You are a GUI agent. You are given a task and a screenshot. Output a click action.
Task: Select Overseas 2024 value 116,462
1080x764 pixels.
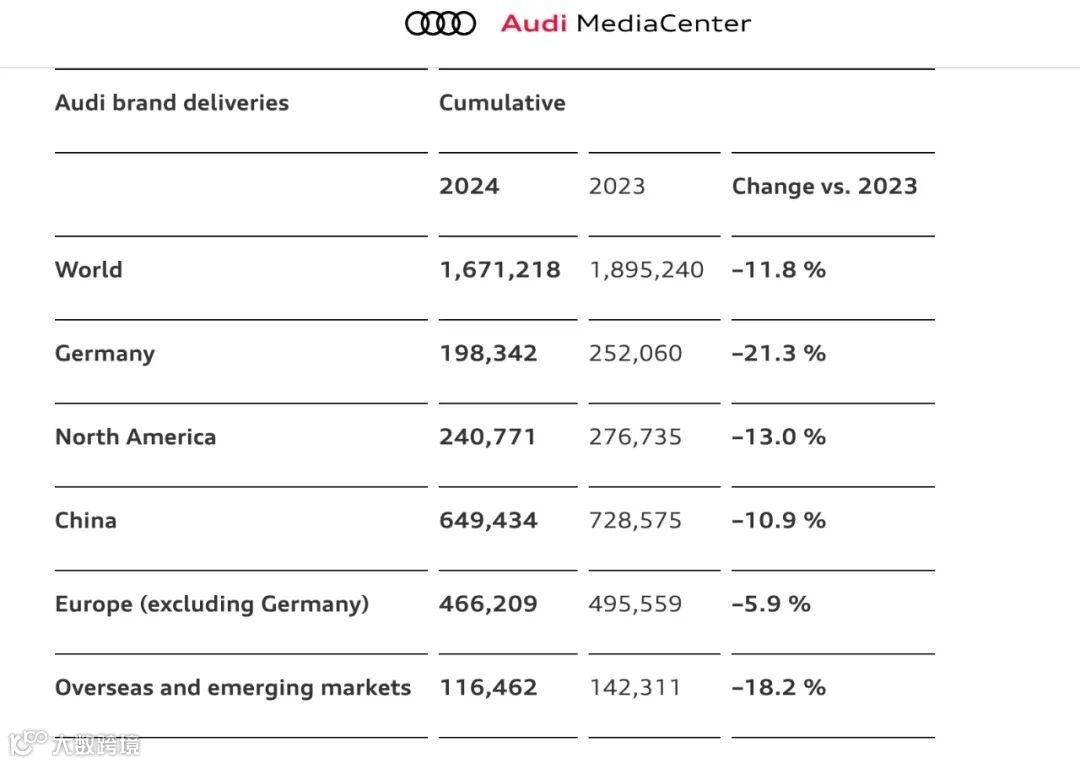click(488, 688)
